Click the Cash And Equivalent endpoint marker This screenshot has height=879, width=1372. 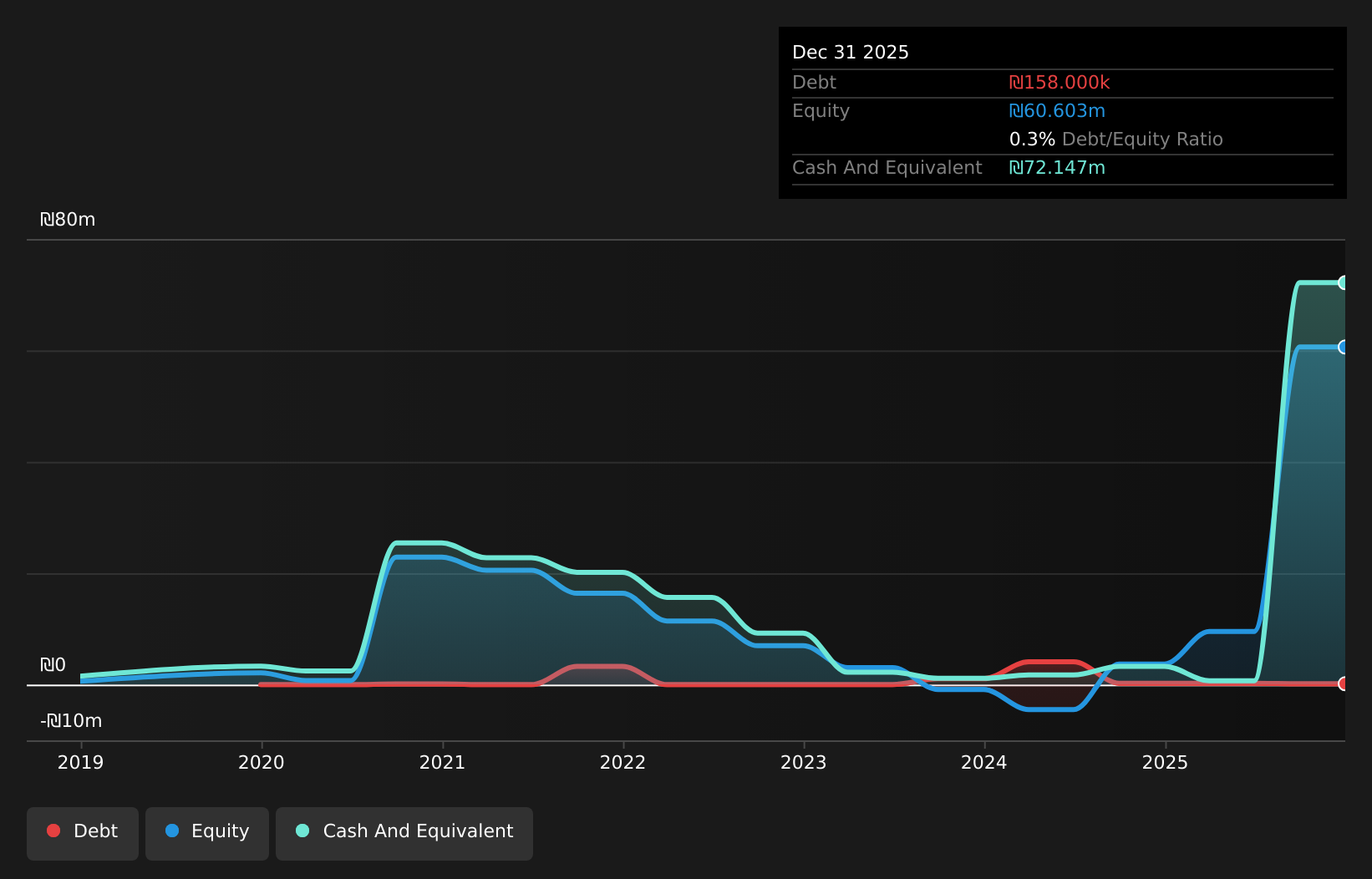click(1344, 282)
